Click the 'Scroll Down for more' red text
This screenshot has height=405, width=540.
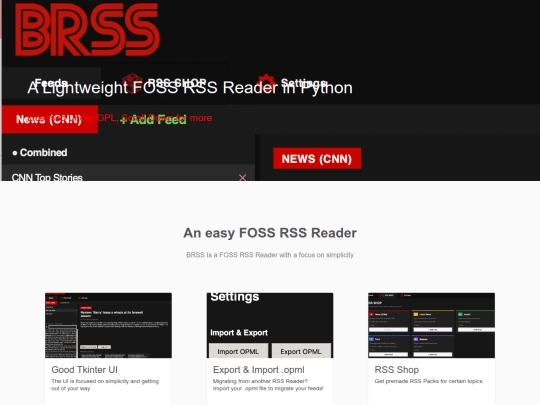pos(167,118)
